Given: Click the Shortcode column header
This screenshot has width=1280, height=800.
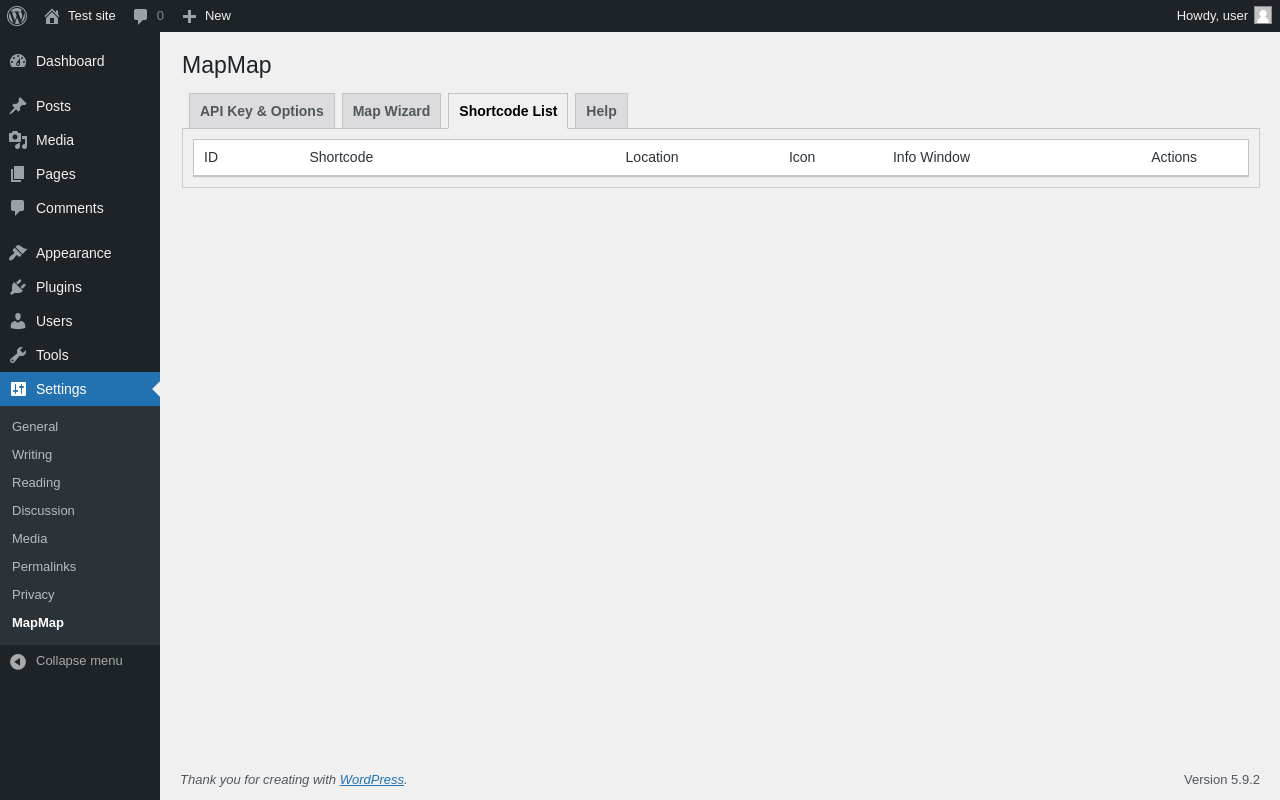Looking at the screenshot, I should [341, 157].
